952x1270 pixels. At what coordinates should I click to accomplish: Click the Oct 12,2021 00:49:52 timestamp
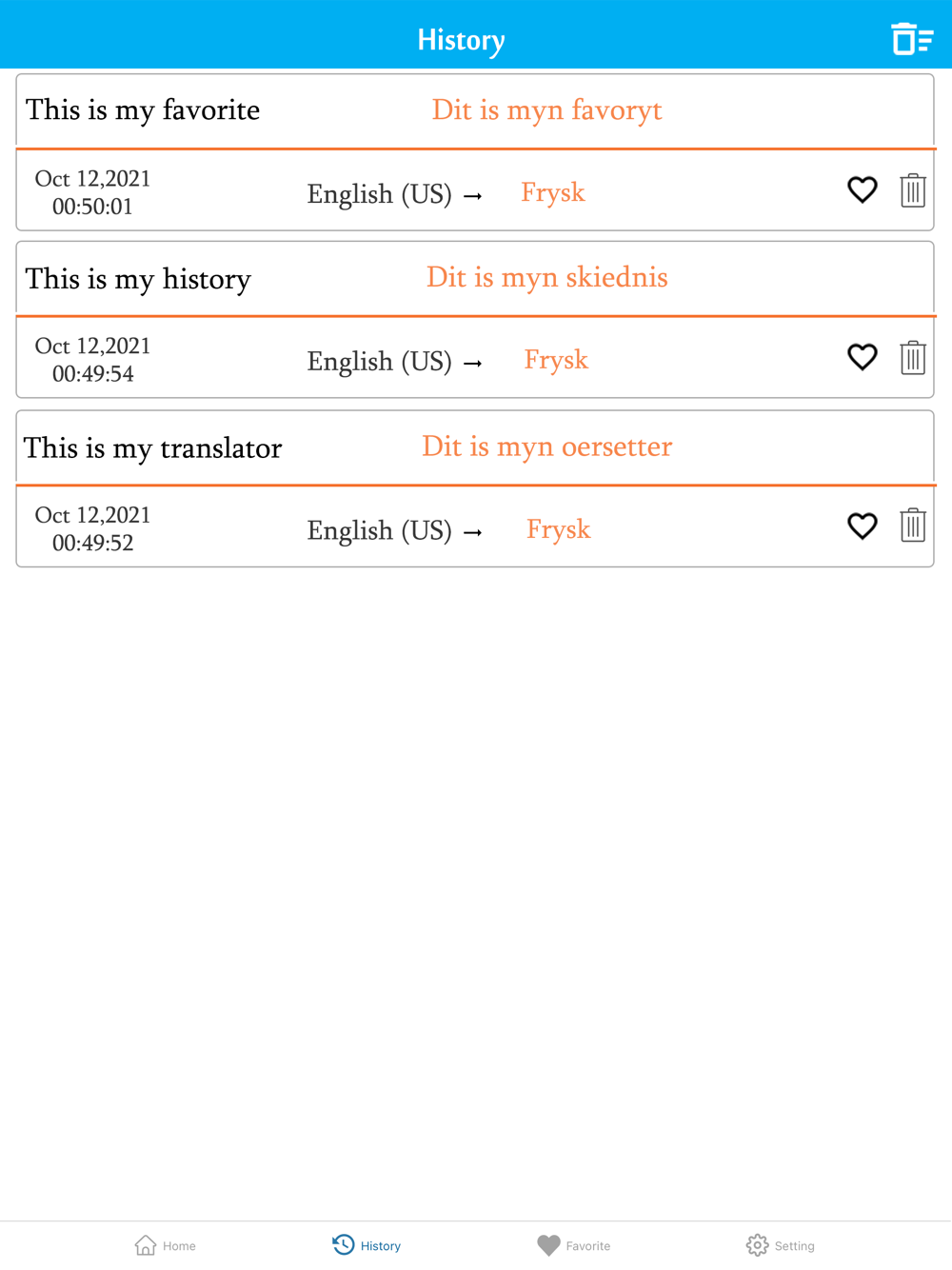(92, 529)
